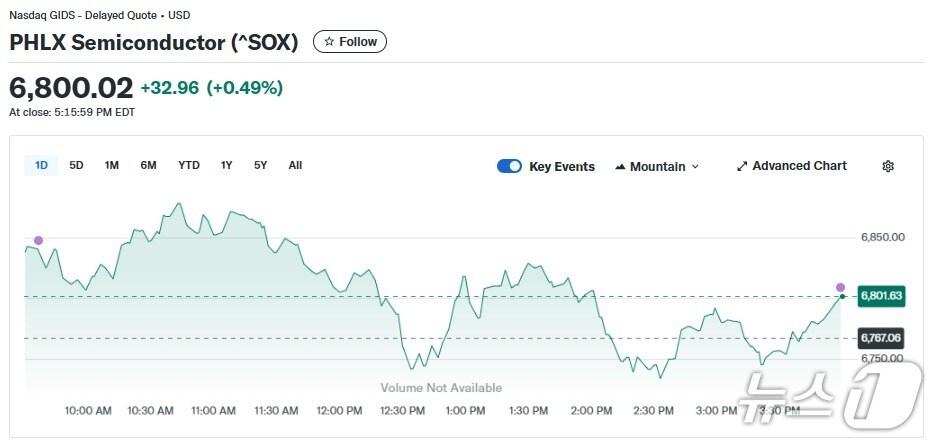
Task: Open the Advanced Chart link
Action: click(799, 166)
